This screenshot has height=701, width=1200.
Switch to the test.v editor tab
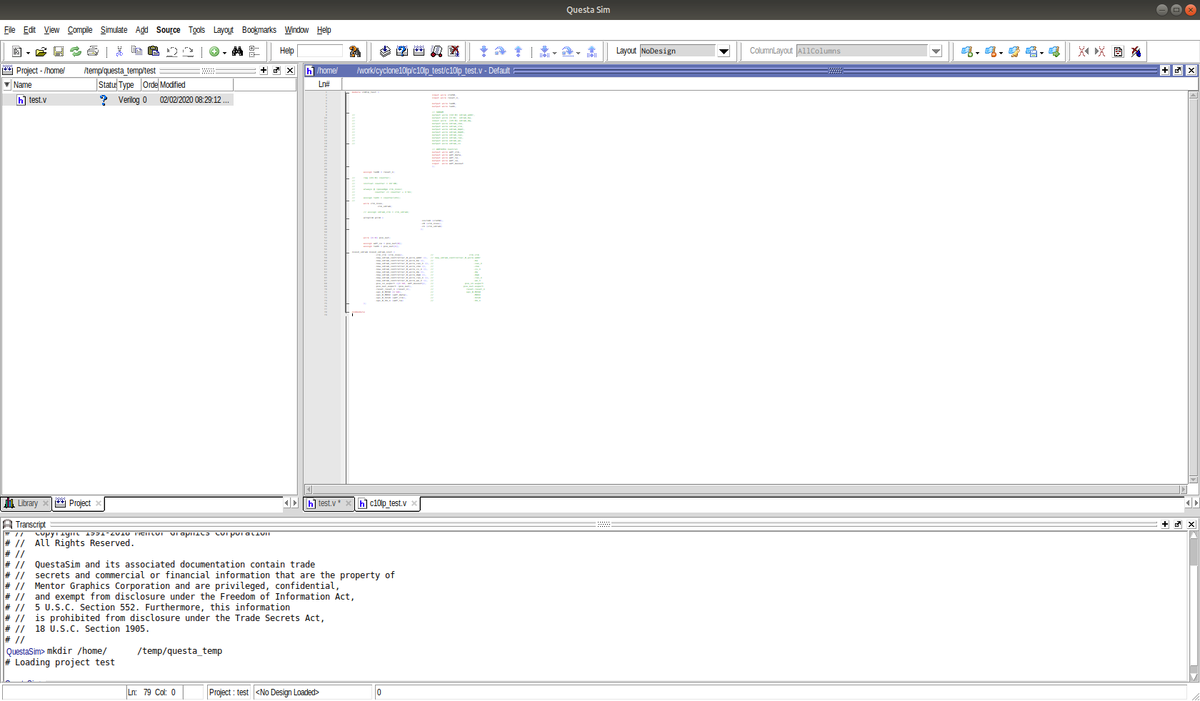click(329, 503)
